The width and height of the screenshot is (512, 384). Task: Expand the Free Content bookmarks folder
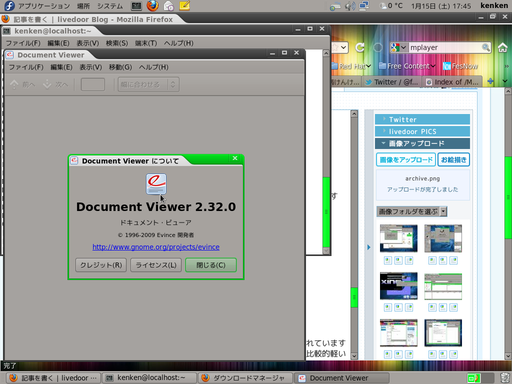407,66
